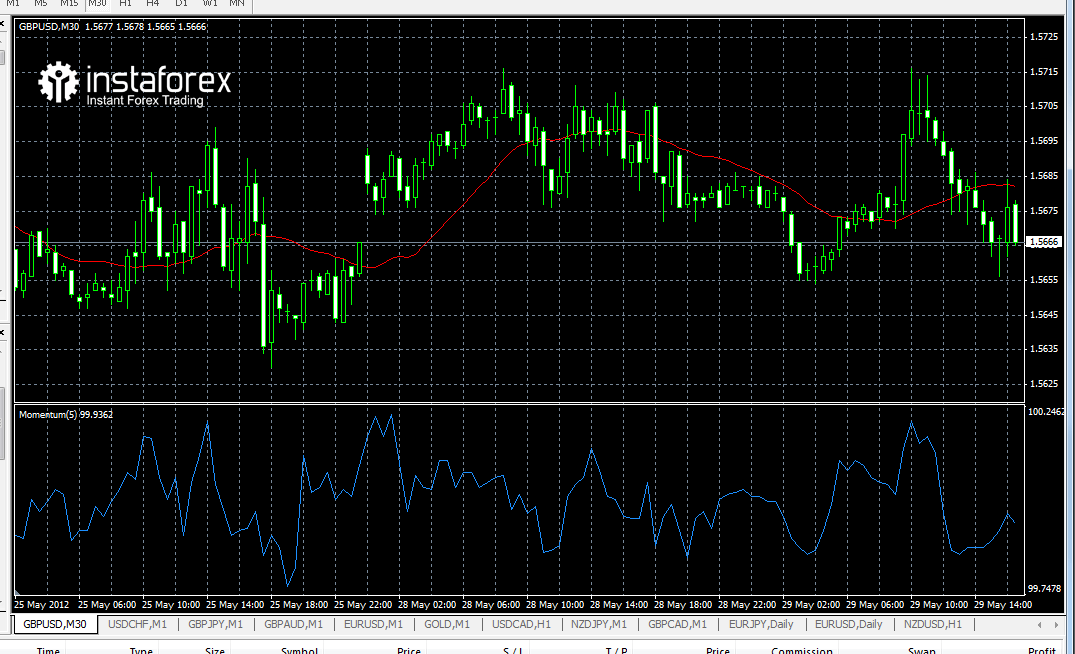Switch timeframe to M5
The width and height of the screenshot is (1075, 654).
(x=41, y=3)
